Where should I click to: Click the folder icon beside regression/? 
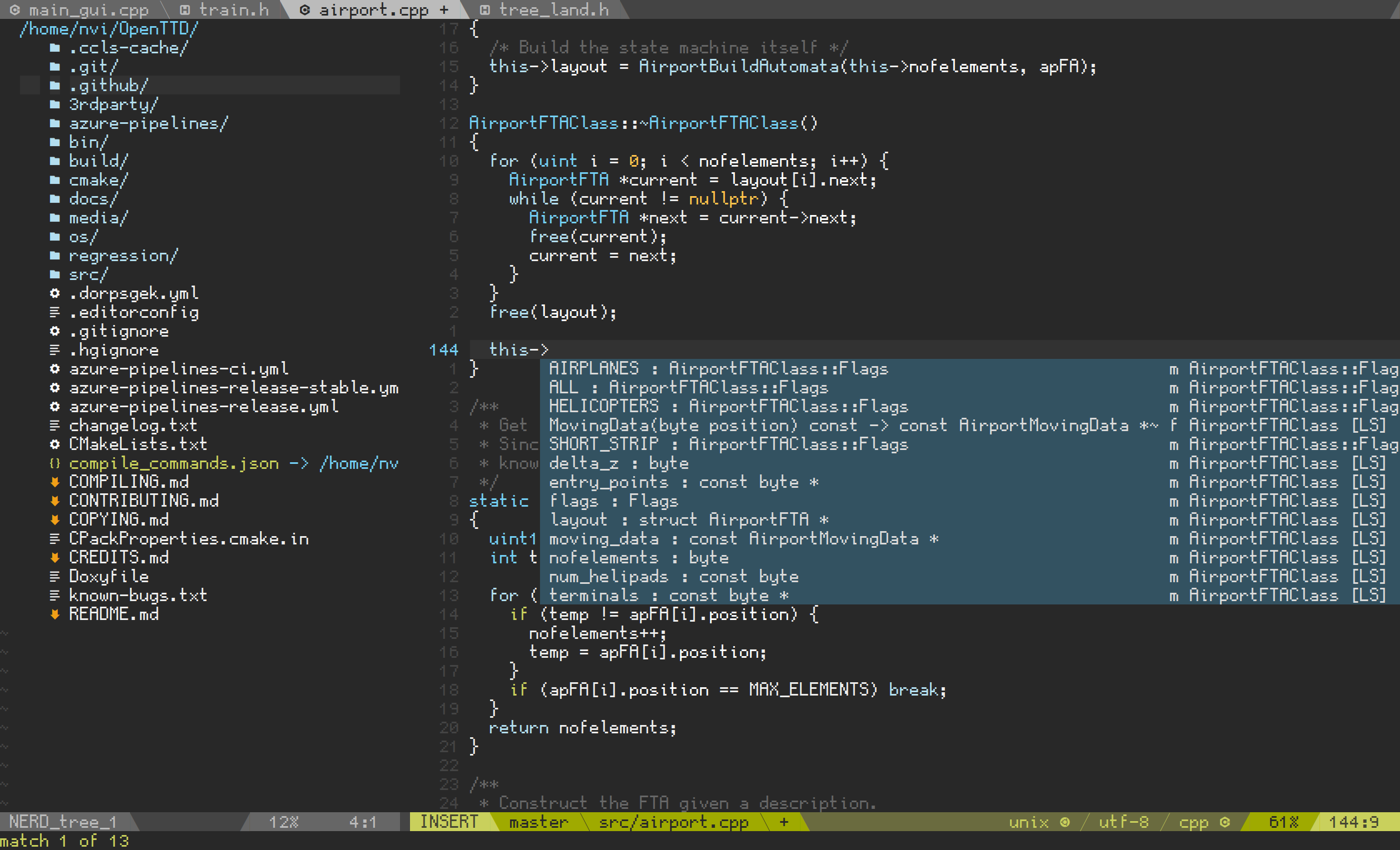[x=54, y=256]
